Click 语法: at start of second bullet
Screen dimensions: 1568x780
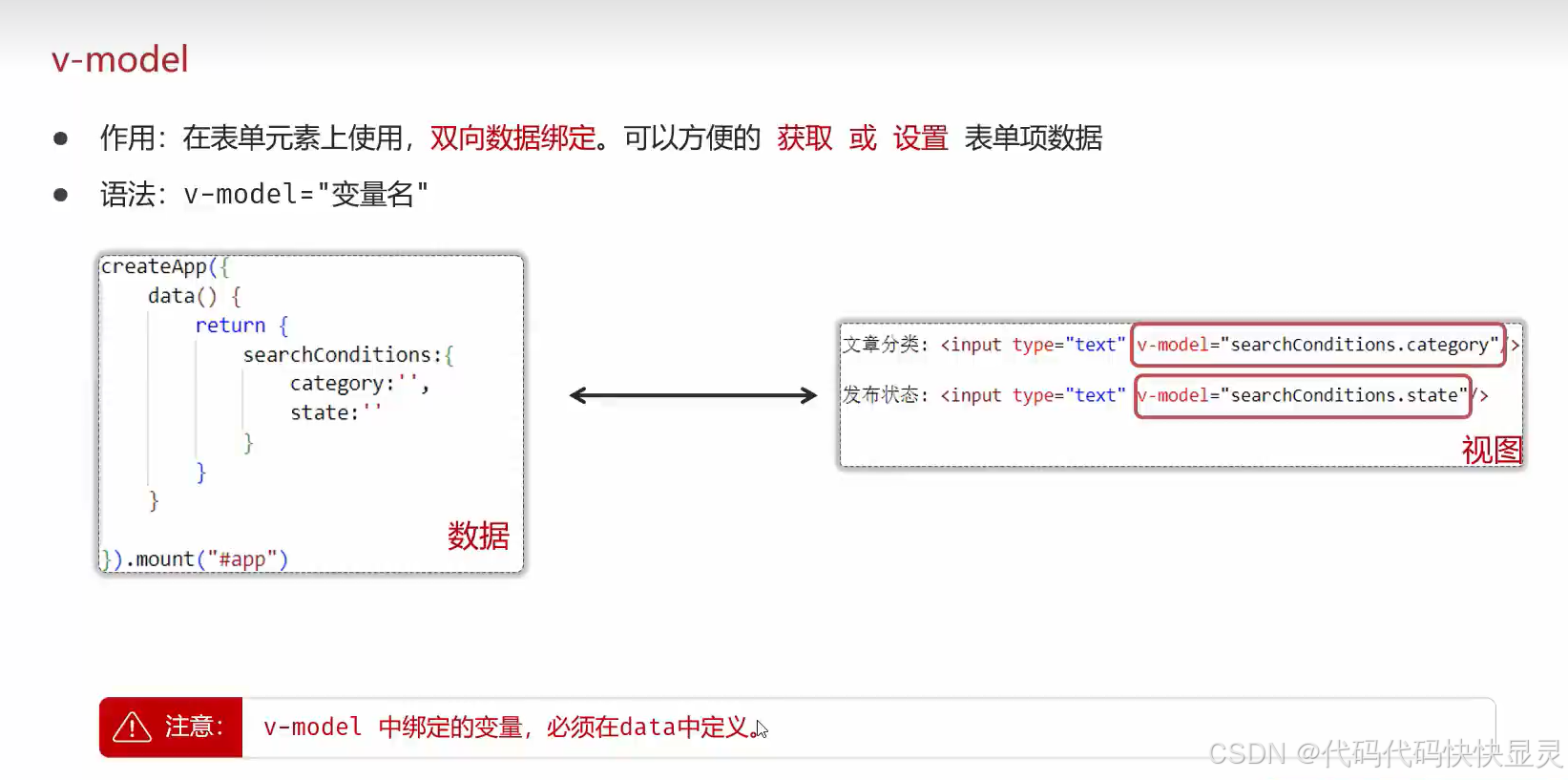(x=134, y=195)
